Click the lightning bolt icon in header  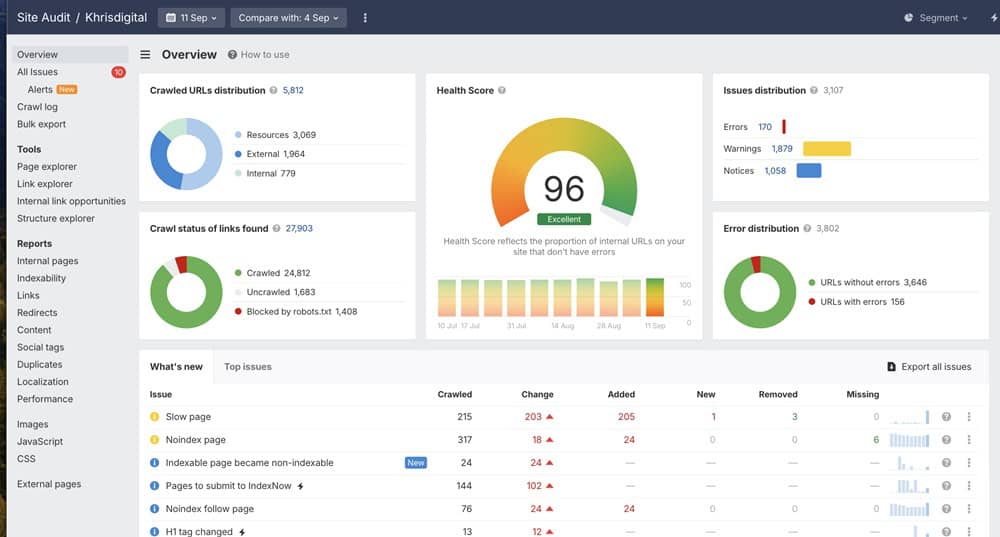(993, 18)
